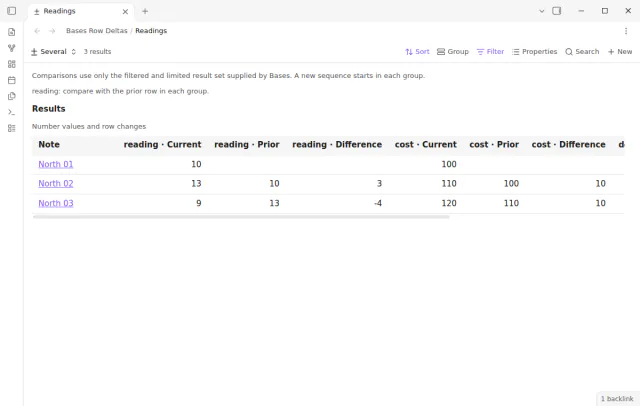Open the Filter toolbar button
This screenshot has height=406, width=640.
coord(490,52)
